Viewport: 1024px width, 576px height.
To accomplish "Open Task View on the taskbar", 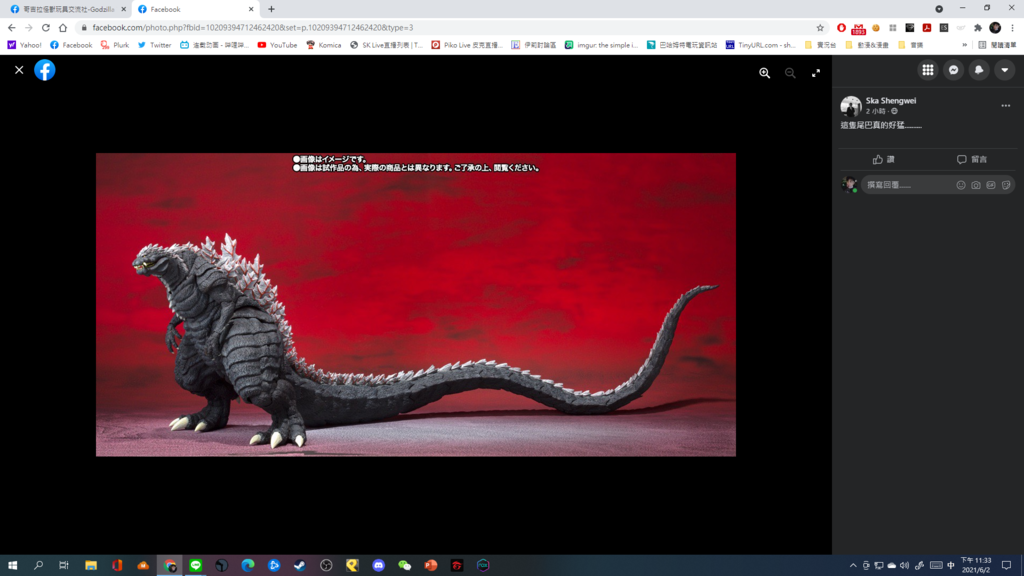I will (64, 566).
